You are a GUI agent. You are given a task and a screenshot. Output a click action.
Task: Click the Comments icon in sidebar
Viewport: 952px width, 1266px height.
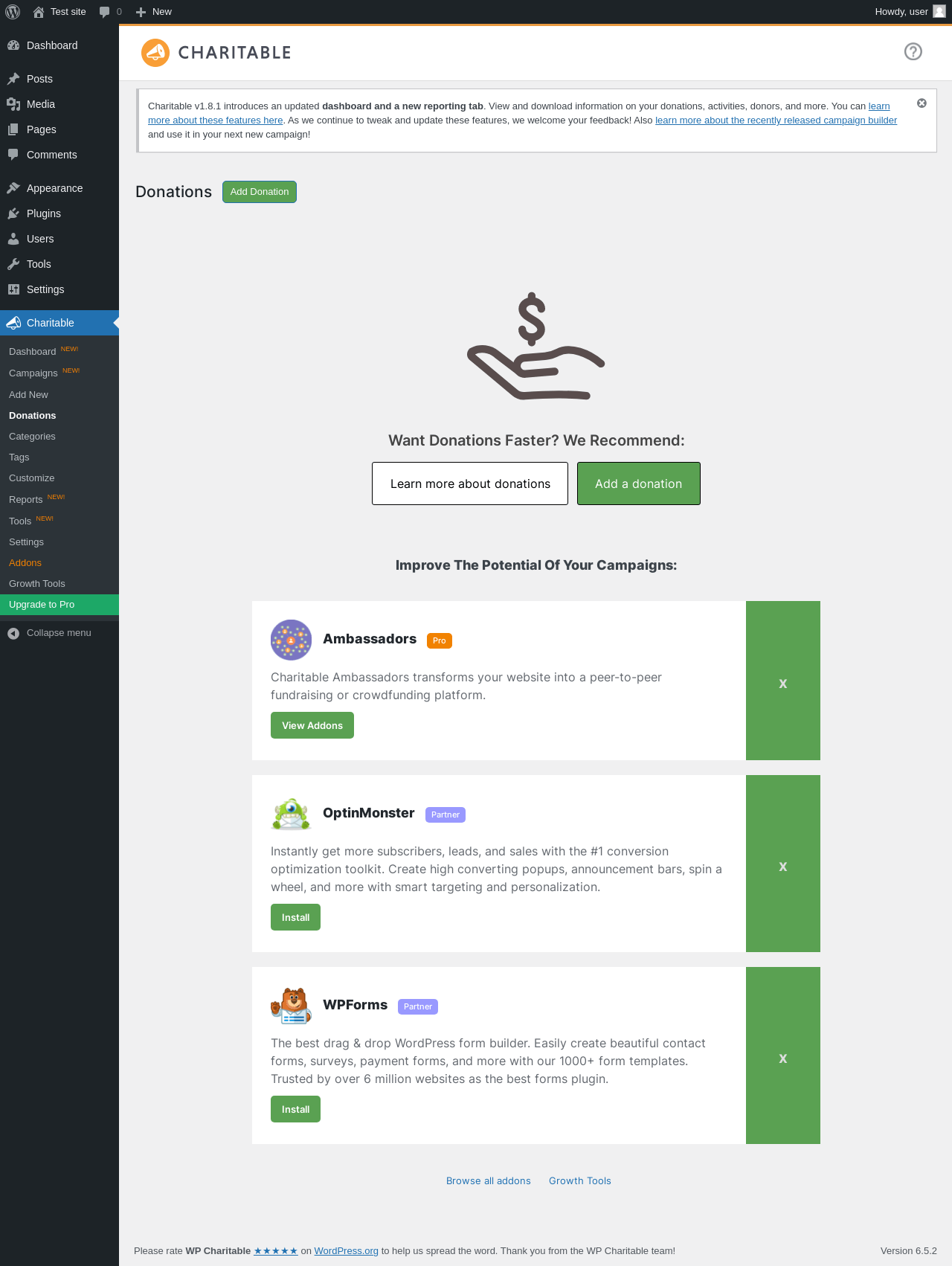coord(13,155)
